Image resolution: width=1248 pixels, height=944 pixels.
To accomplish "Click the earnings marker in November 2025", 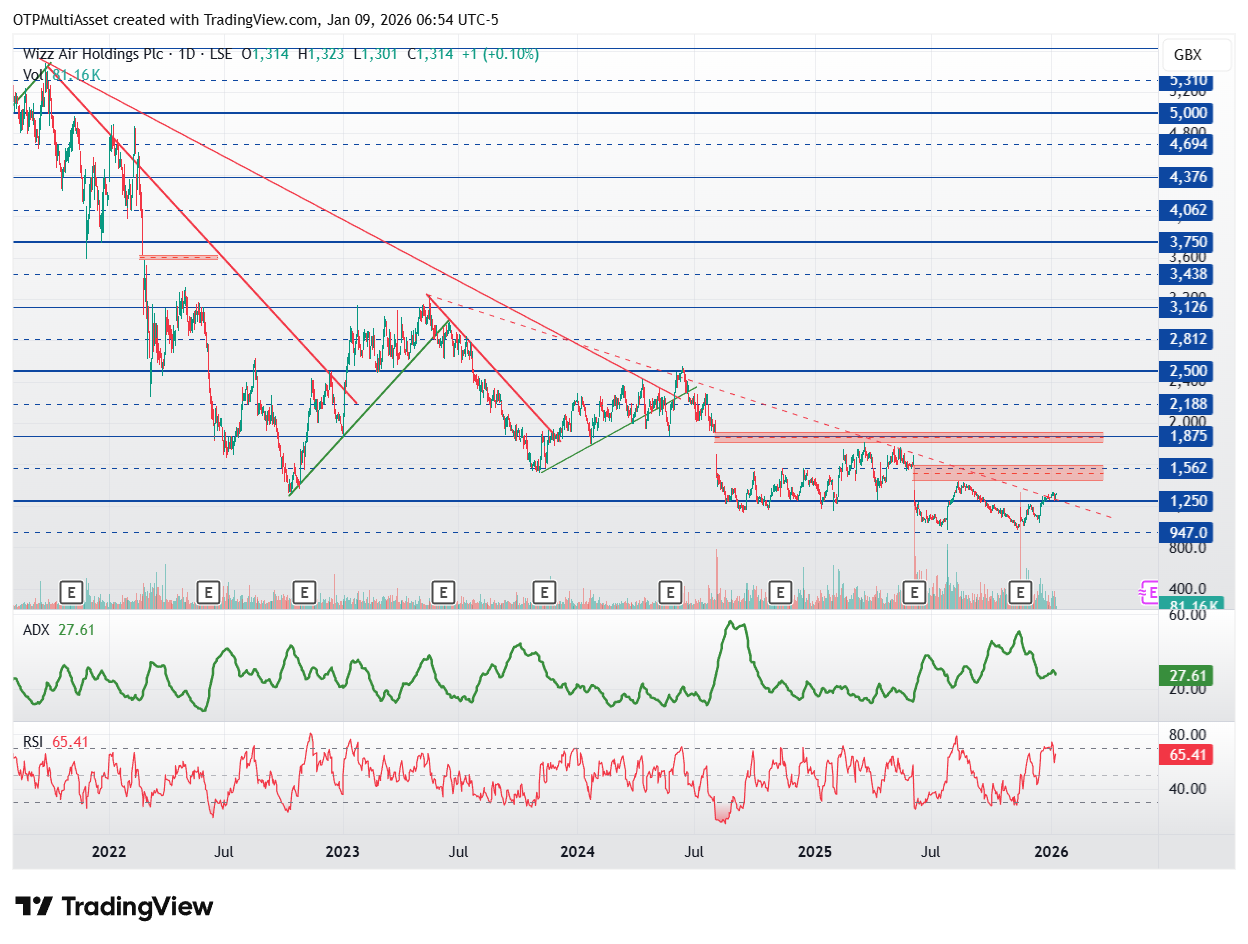I will (x=1020, y=593).
